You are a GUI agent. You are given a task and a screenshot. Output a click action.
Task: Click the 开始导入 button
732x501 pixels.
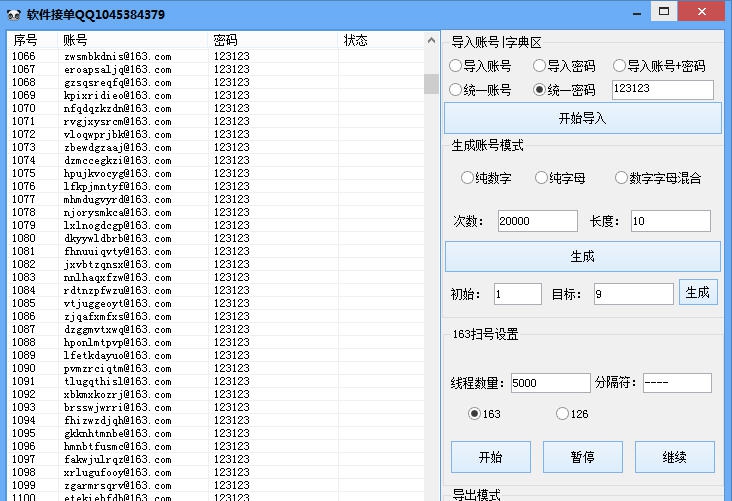583,118
